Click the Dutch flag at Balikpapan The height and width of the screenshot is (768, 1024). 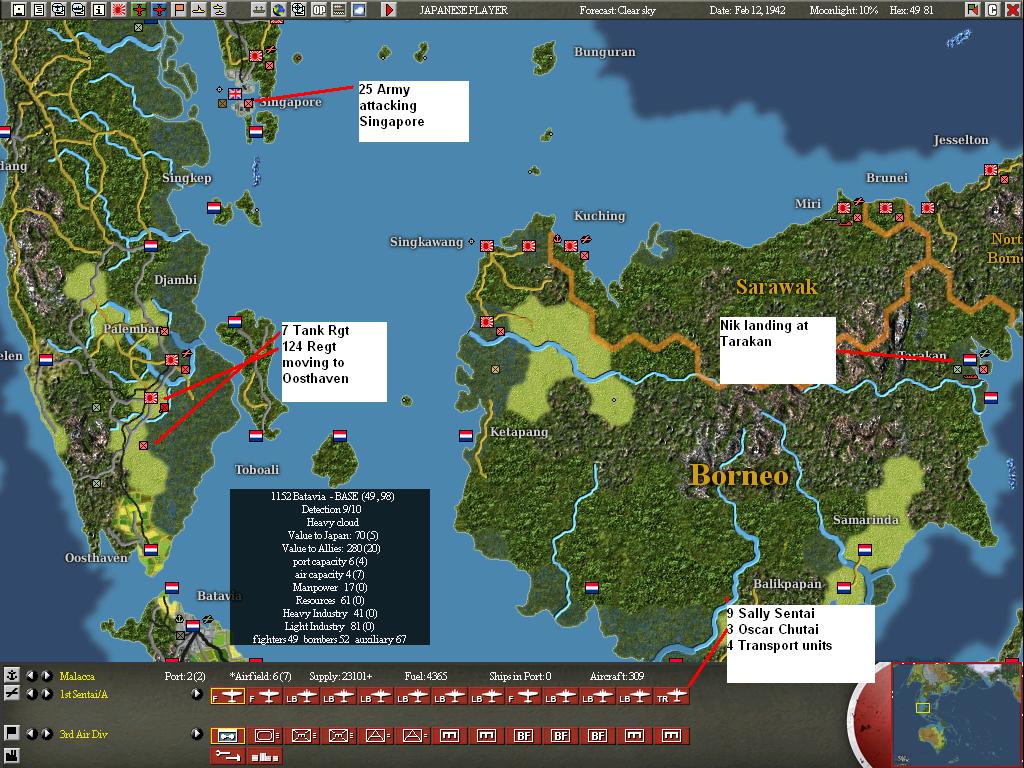coord(844,587)
